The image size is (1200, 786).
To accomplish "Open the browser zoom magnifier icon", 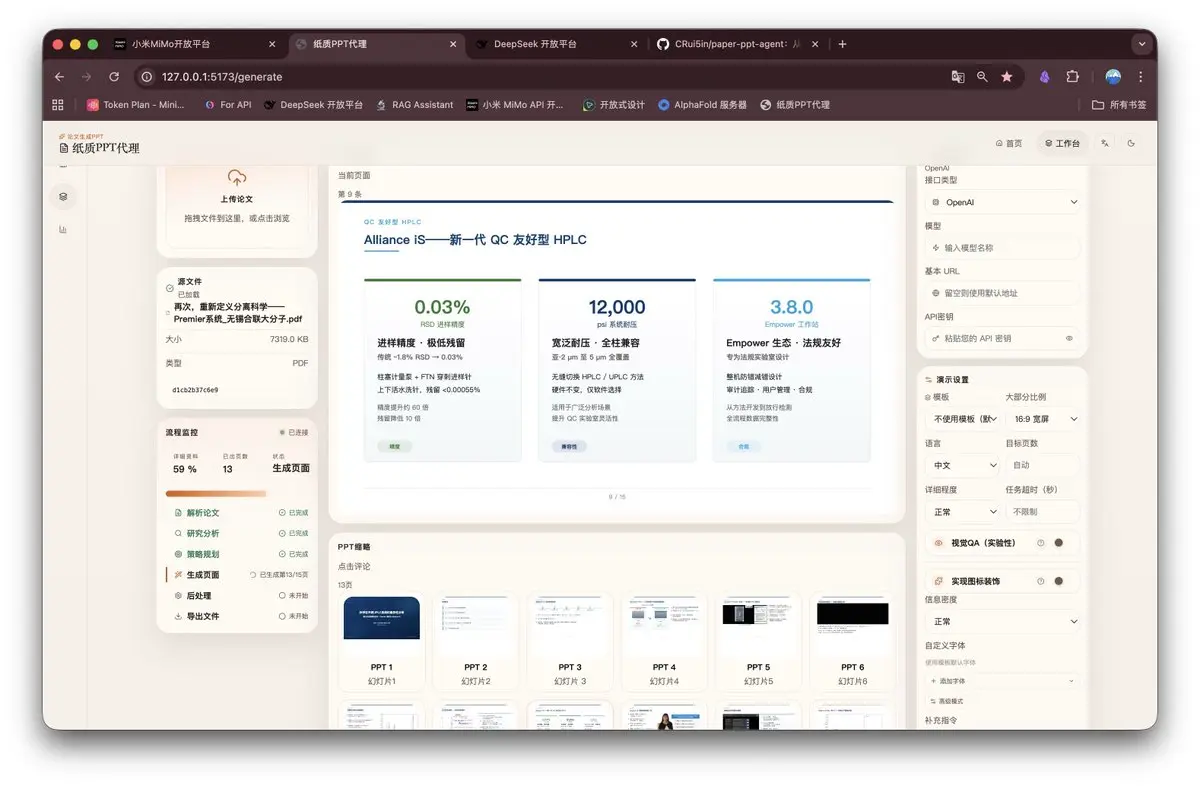I will click(983, 76).
